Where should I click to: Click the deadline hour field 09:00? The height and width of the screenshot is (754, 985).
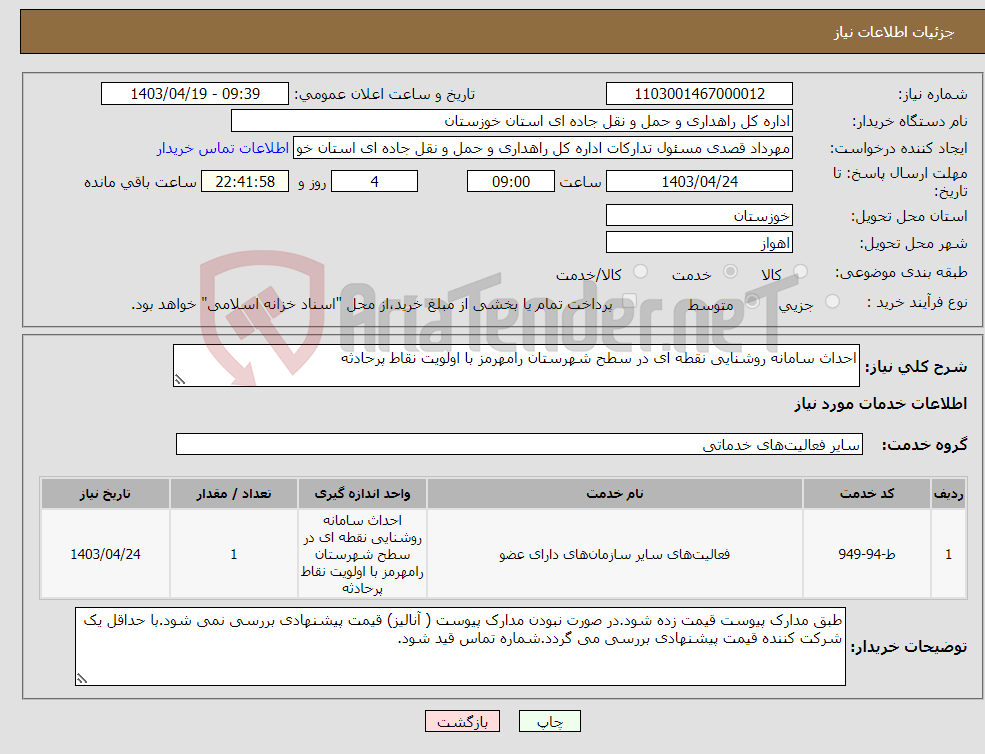(x=511, y=182)
